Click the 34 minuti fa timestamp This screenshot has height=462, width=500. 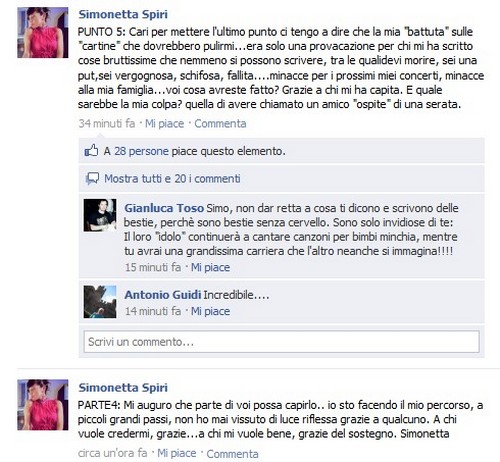click(107, 124)
